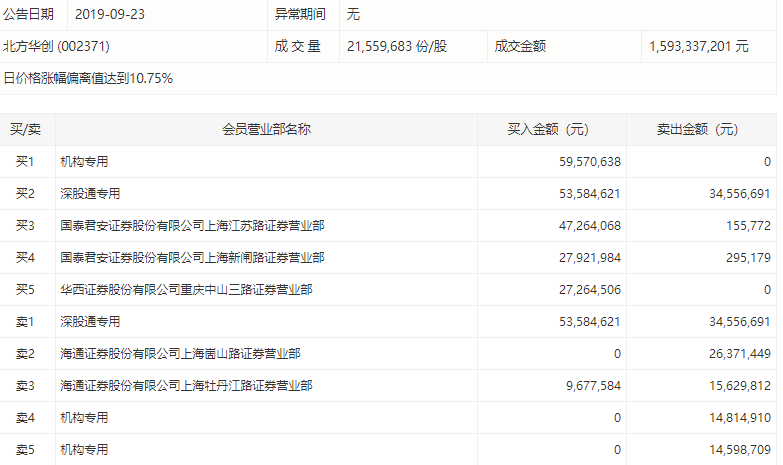Image resolution: width=783 pixels, height=465 pixels.
Task: Select the 买1 row label
Action: [25, 161]
